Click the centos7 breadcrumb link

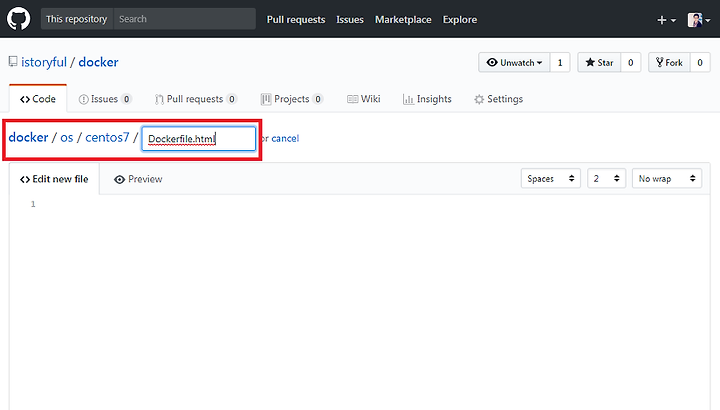[x=107, y=137]
